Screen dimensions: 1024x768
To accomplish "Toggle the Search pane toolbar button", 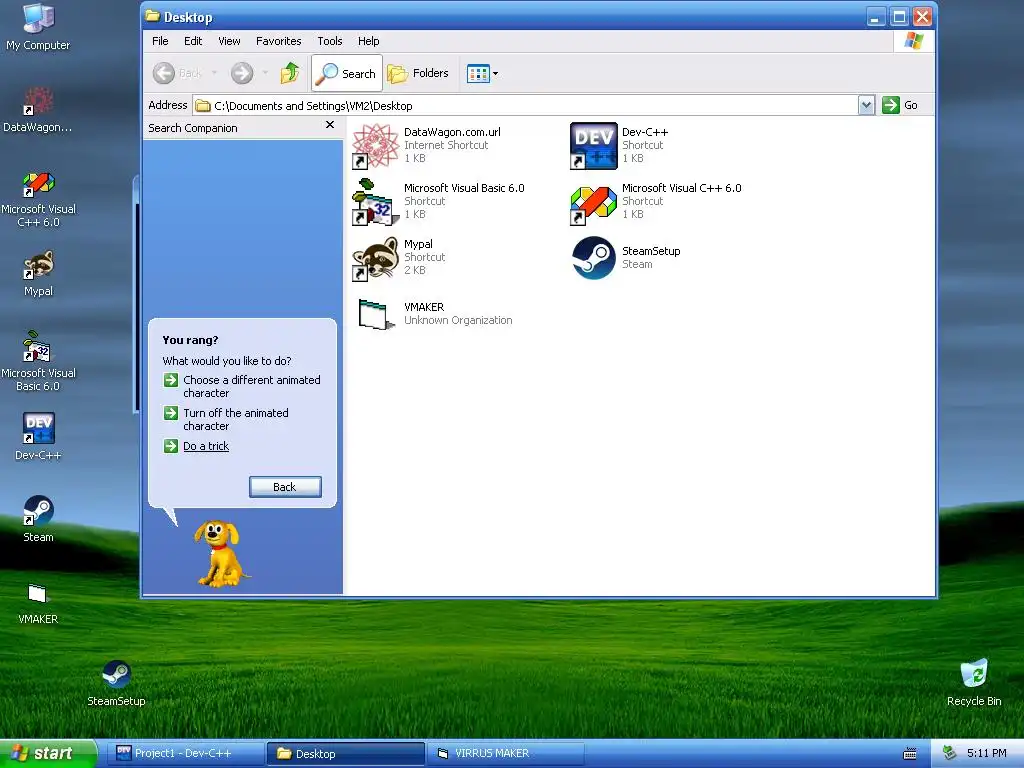I will point(346,73).
